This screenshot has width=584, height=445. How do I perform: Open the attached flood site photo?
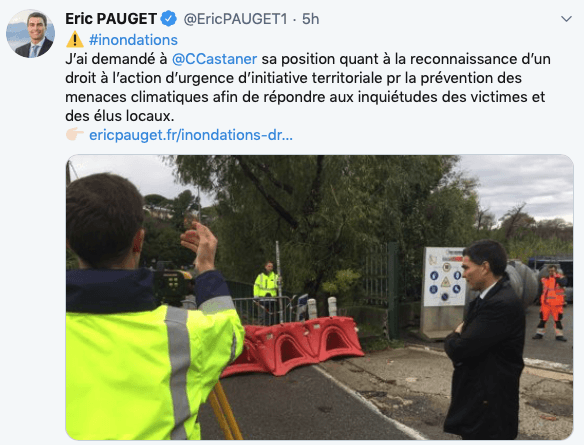click(x=319, y=297)
